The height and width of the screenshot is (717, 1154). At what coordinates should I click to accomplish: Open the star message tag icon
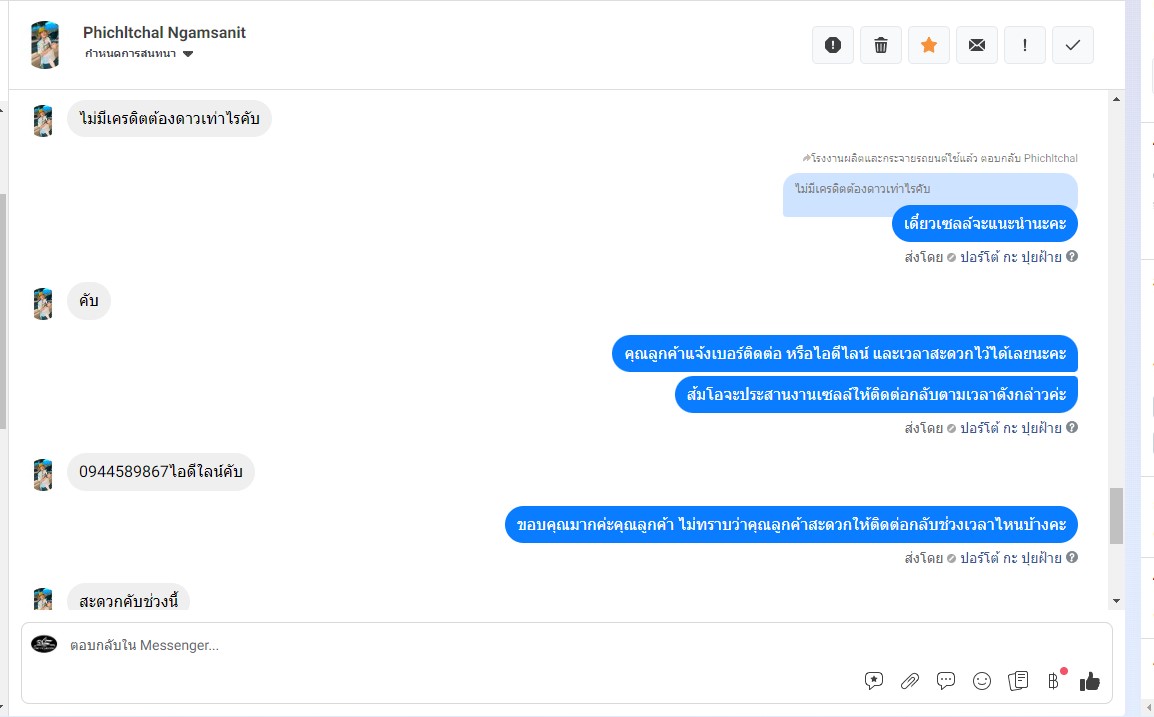874,681
